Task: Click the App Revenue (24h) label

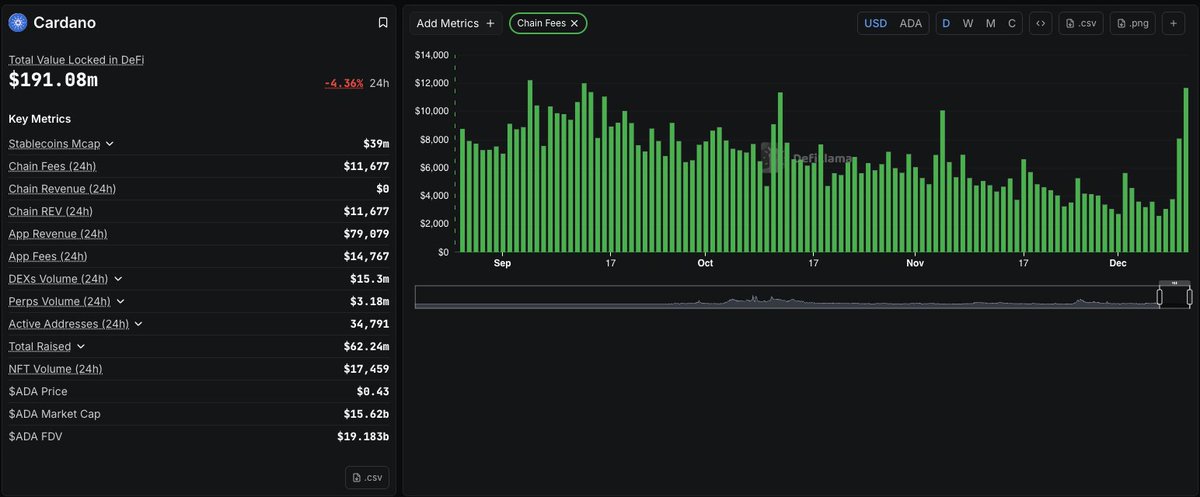Action: pos(58,234)
